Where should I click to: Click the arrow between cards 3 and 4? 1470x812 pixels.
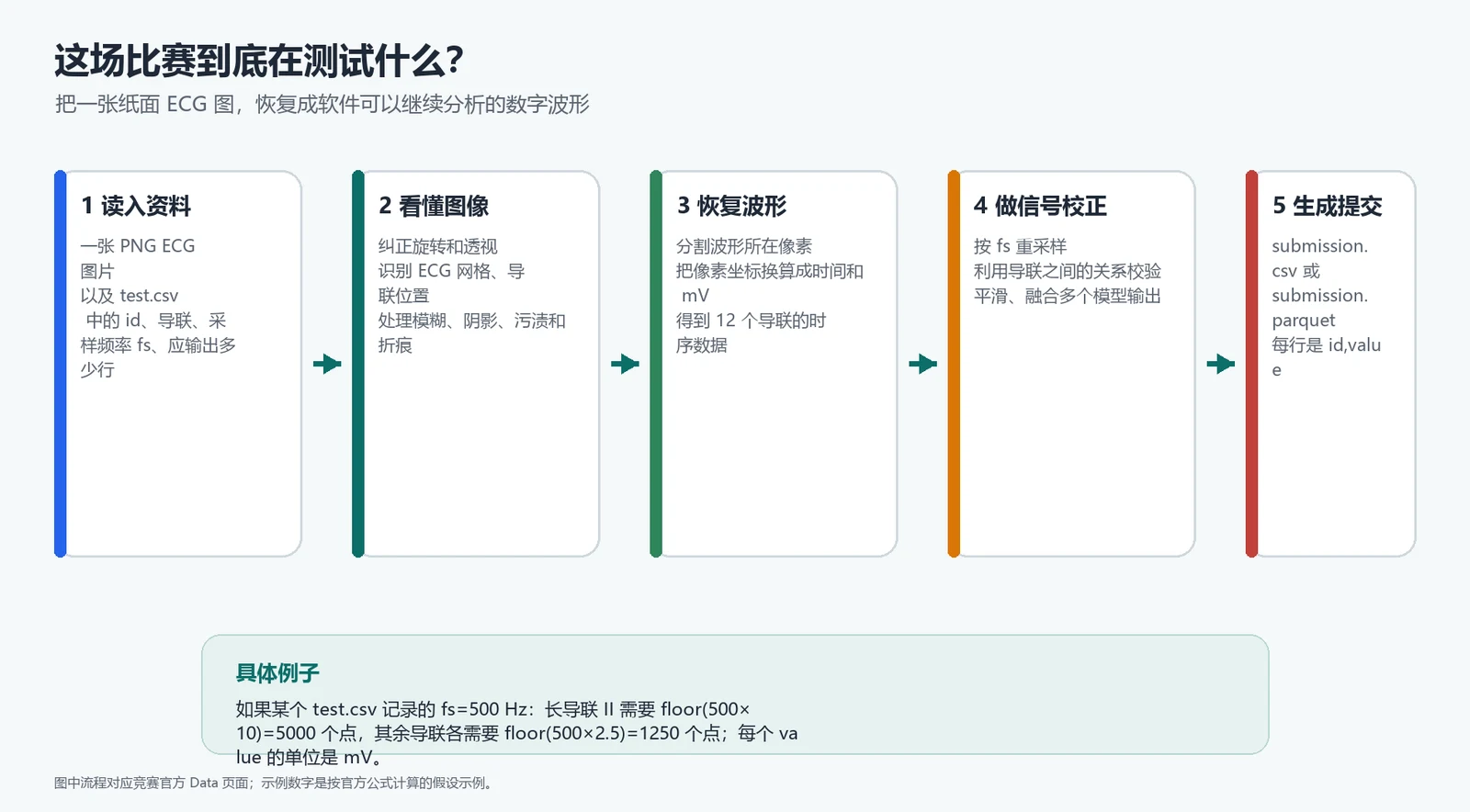click(922, 364)
